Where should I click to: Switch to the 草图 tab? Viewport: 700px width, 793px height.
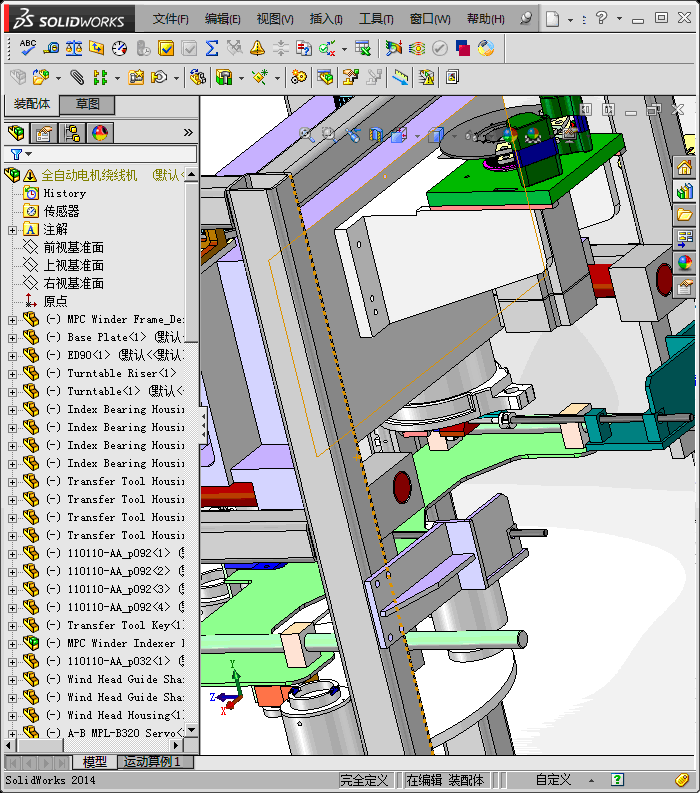(87, 105)
